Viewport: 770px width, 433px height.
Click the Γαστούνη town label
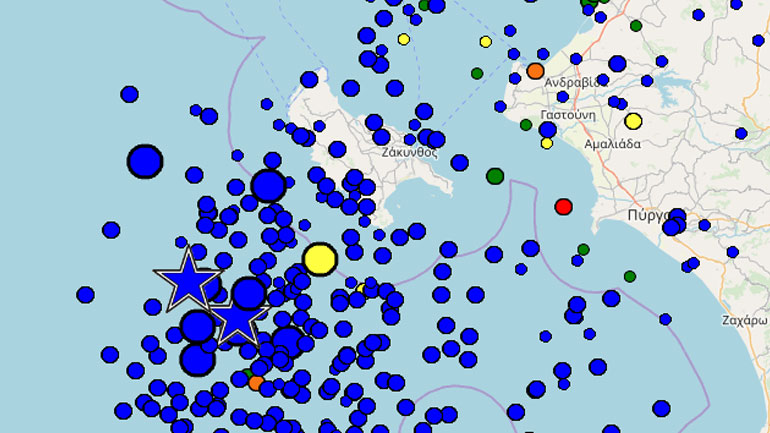point(570,115)
